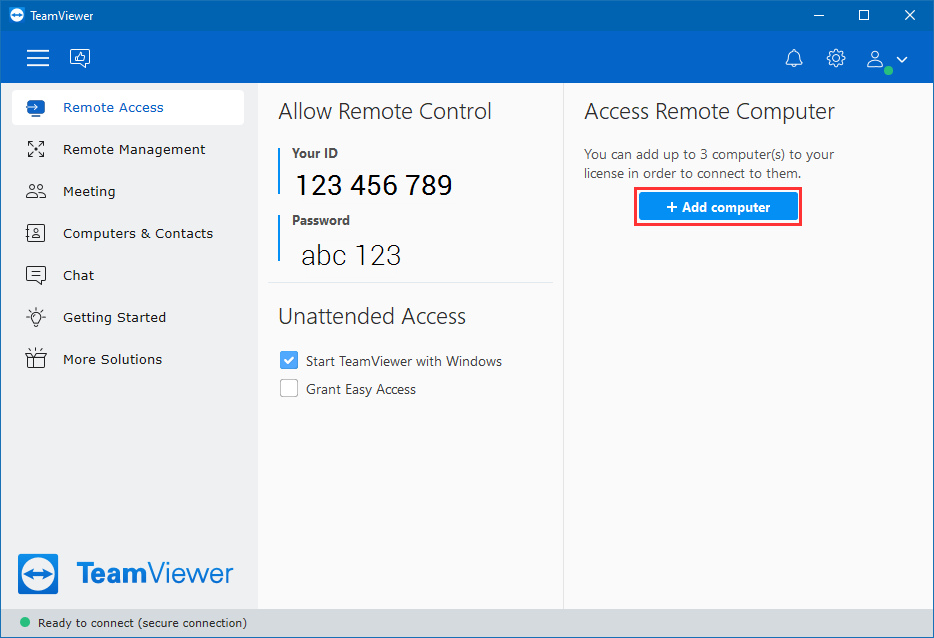Screen dimensions: 934x638
Task: Expand the account dropdown chevron
Action: click(902, 60)
